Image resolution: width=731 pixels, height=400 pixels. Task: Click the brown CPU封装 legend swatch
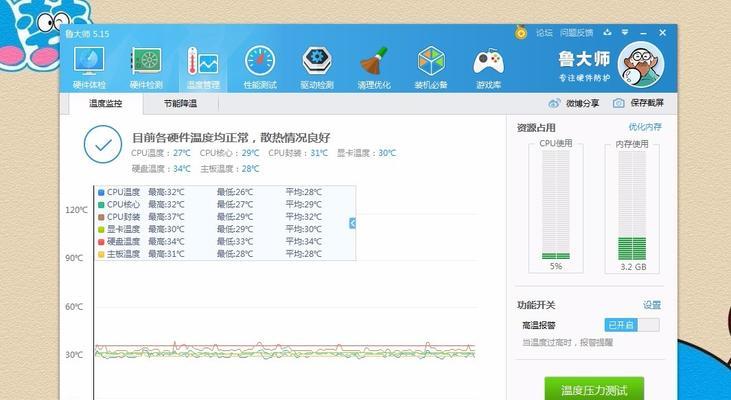pyautogui.click(x=101, y=217)
